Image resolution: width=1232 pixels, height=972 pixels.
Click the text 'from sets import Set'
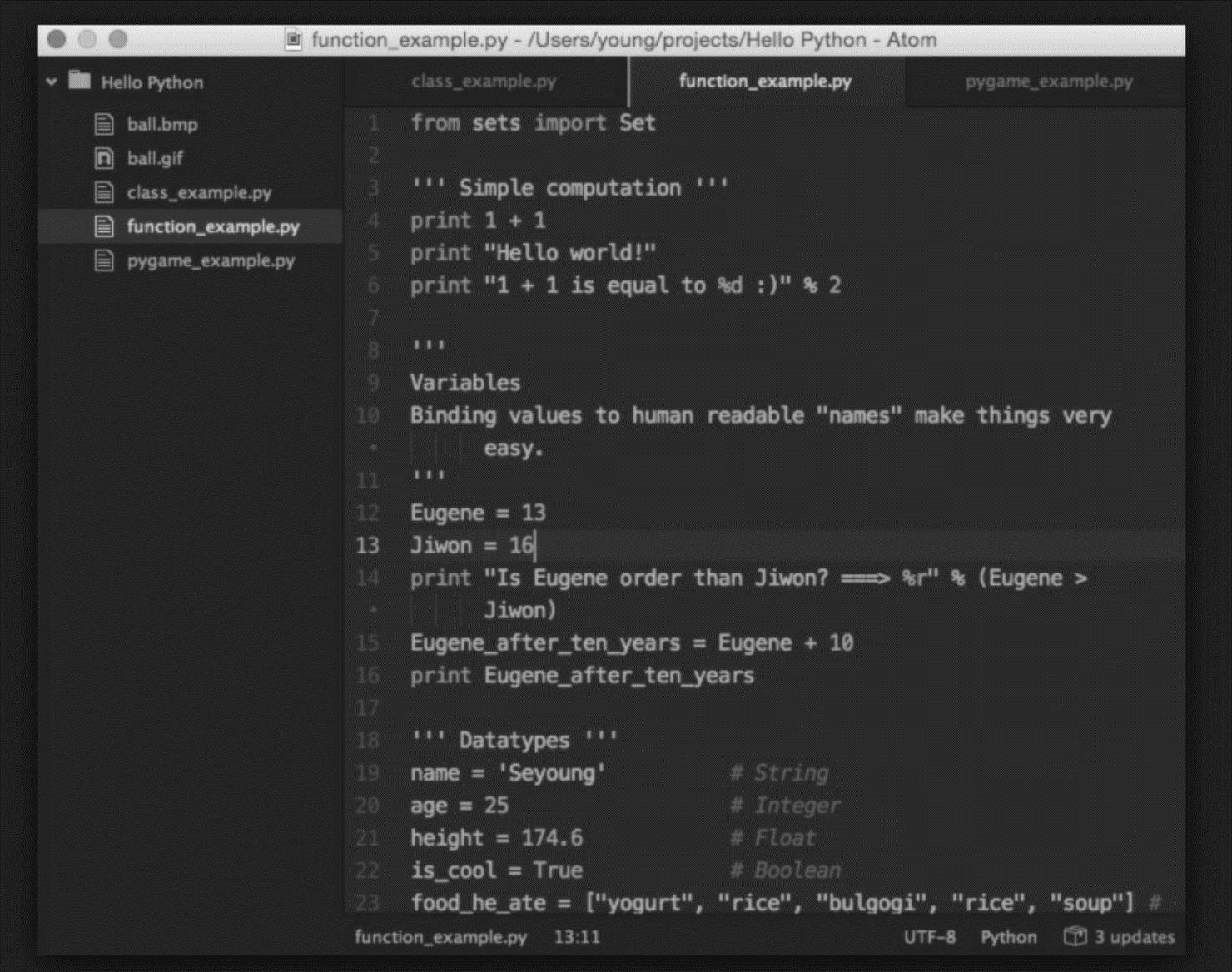533,123
